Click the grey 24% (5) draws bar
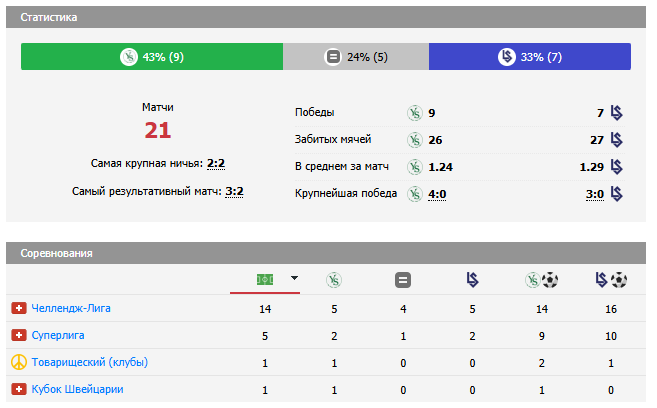Viewport: 657px width, 408px height. pyautogui.click(x=356, y=57)
